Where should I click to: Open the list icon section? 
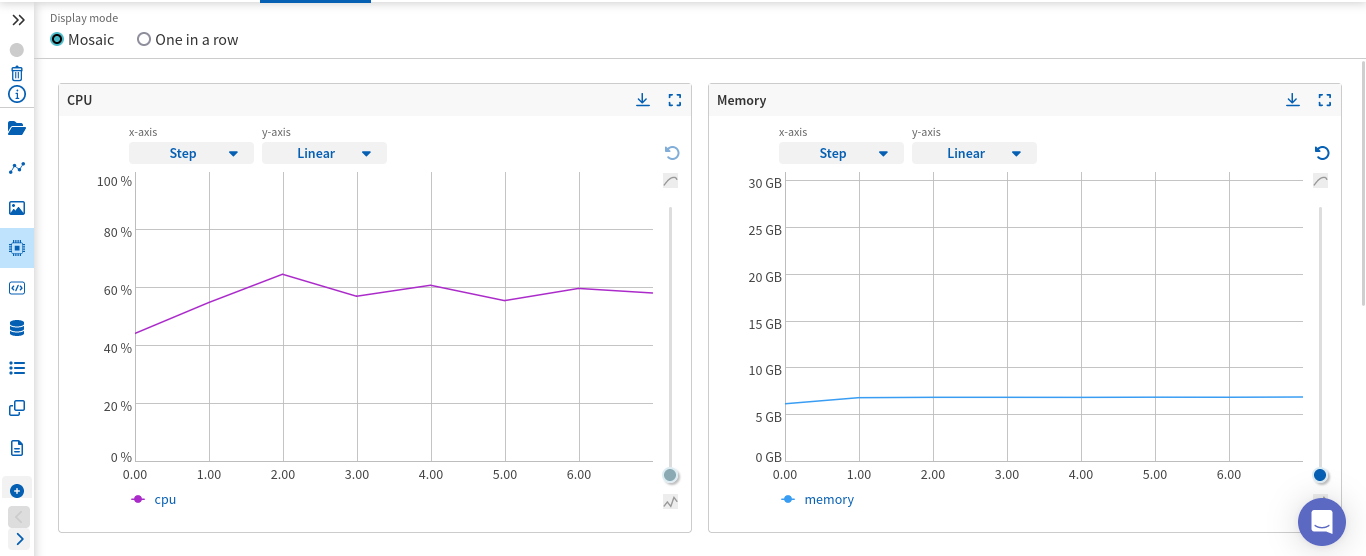coord(17,368)
